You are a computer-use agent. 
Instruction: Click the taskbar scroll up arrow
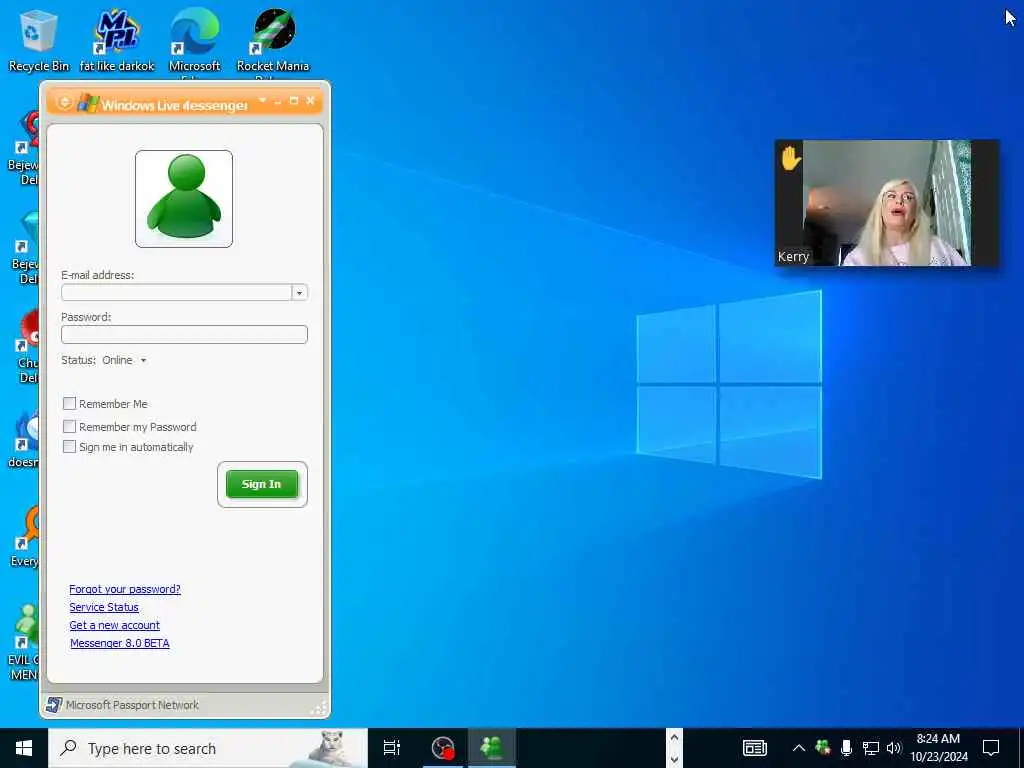[675, 738]
